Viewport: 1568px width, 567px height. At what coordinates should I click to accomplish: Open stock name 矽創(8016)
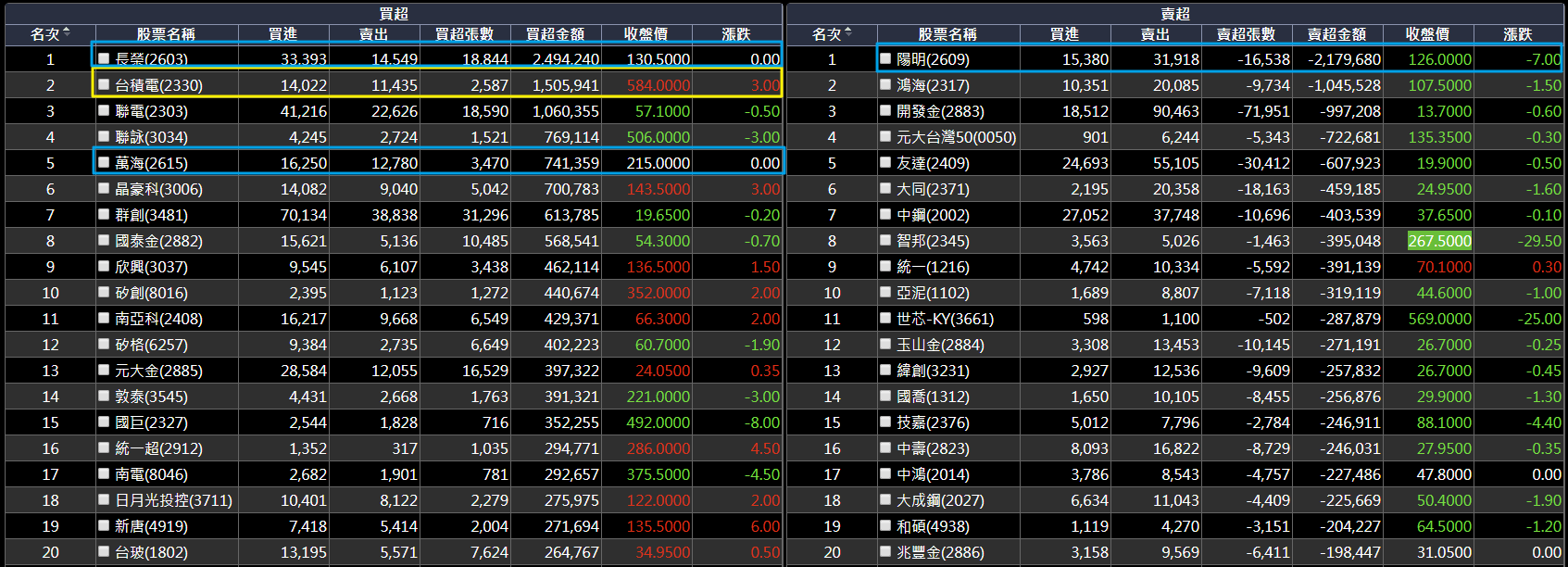tap(151, 293)
